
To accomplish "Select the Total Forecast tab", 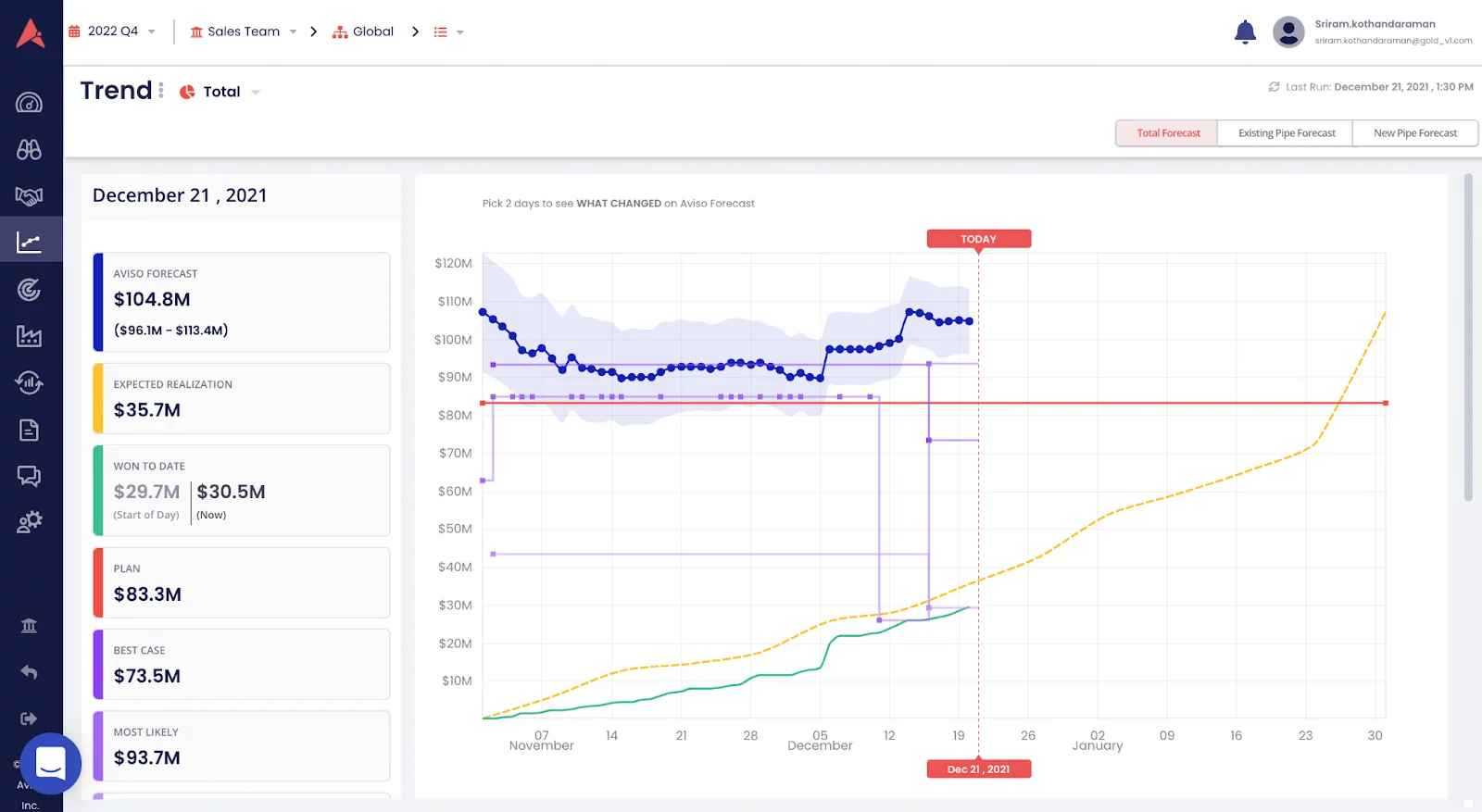I will (x=1167, y=133).
